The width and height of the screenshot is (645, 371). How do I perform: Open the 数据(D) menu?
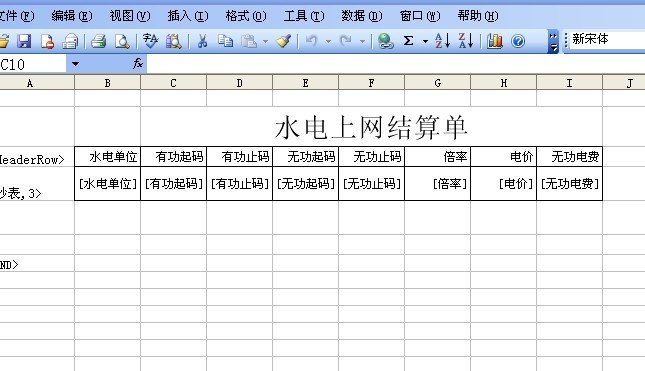pyautogui.click(x=362, y=16)
